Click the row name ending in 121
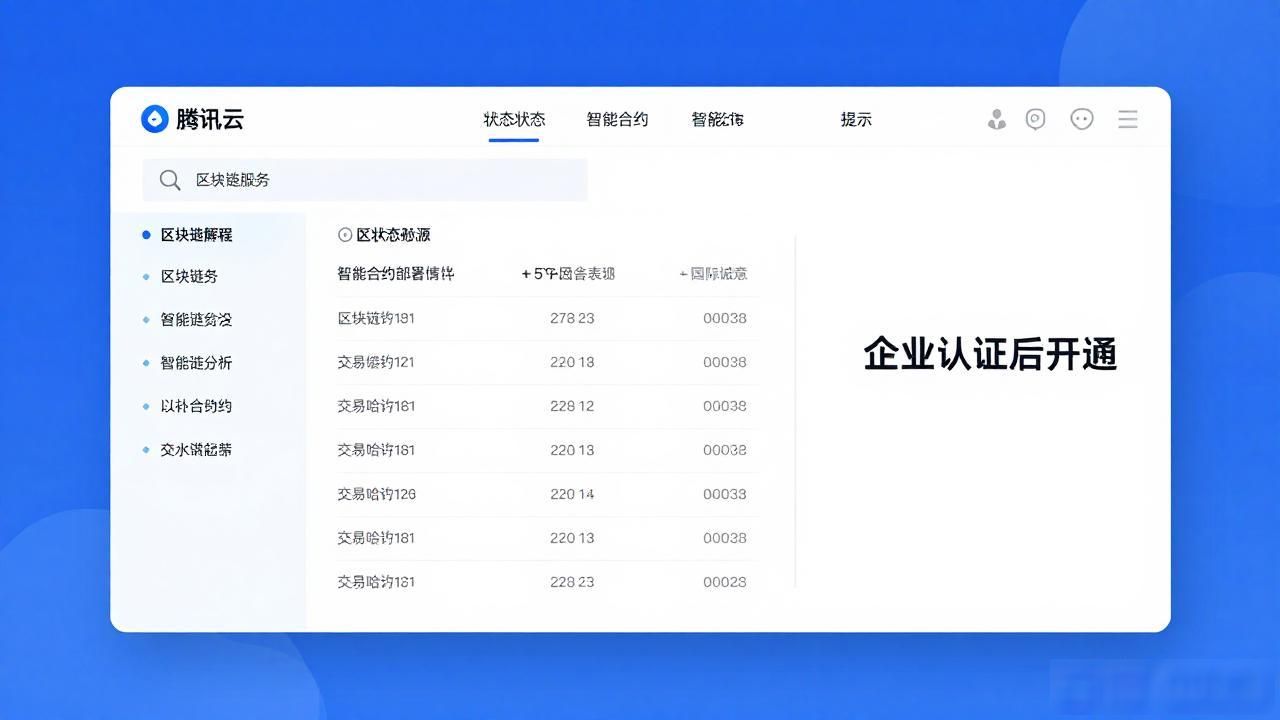 (376, 362)
